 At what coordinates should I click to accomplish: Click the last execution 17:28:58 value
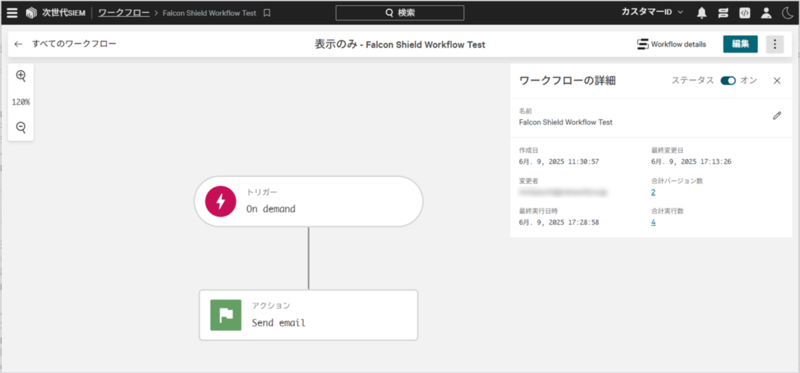click(x=559, y=222)
